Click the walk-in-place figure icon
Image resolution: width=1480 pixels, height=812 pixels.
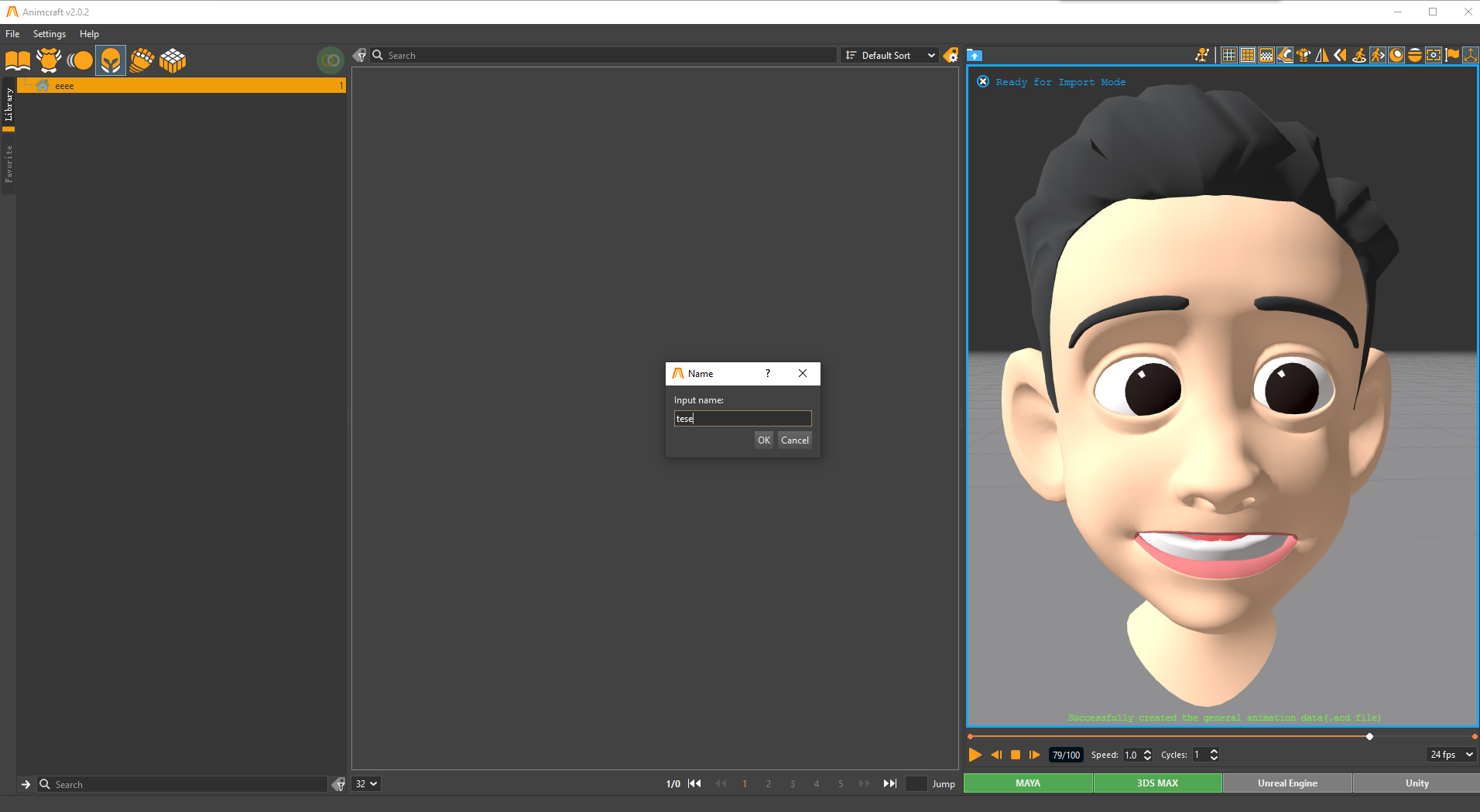[x=1359, y=55]
